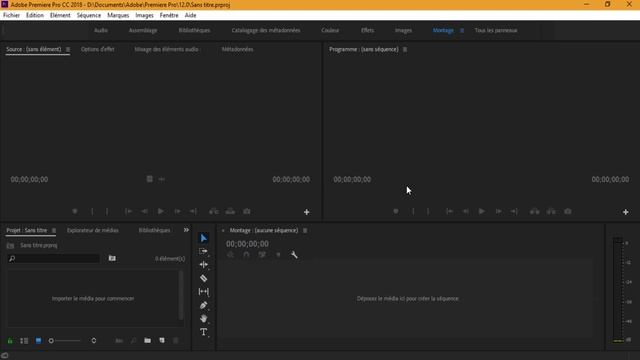The width and height of the screenshot is (640, 360).
Task: Expand hidden Project panel tabs chevrons
Action: point(186,230)
